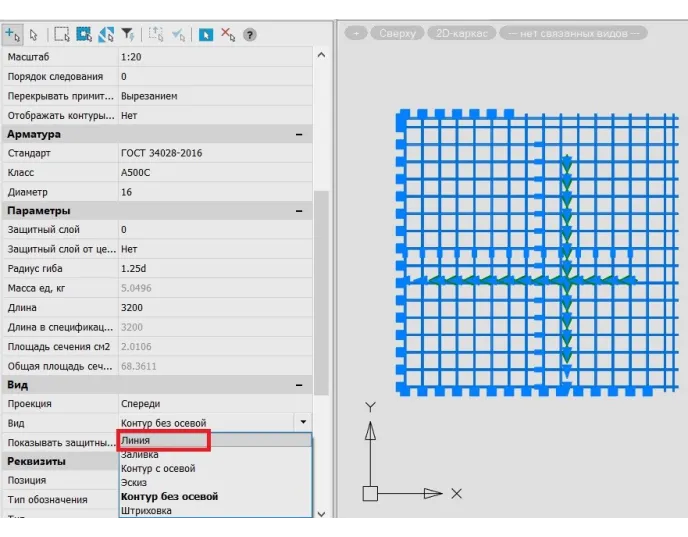The image size is (688, 537).
Task: Click the Диаметр value field showing 16
Action: pyautogui.click(x=210, y=191)
